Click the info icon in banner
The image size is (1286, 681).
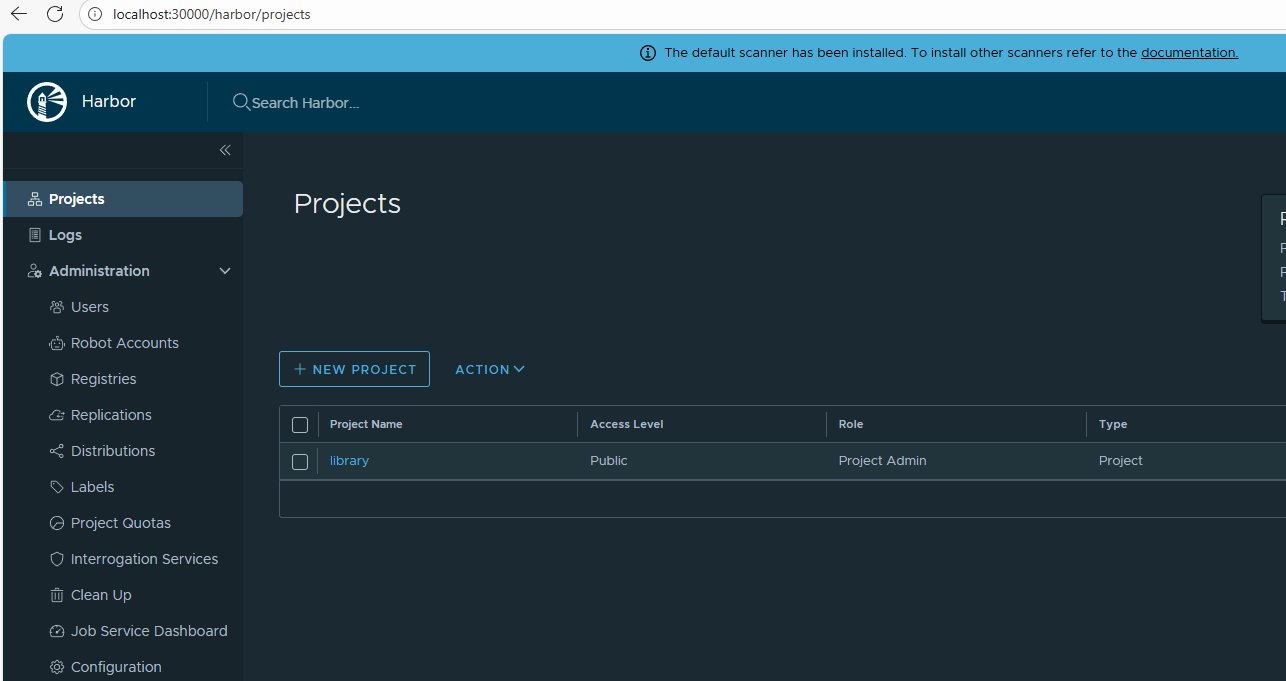(648, 53)
